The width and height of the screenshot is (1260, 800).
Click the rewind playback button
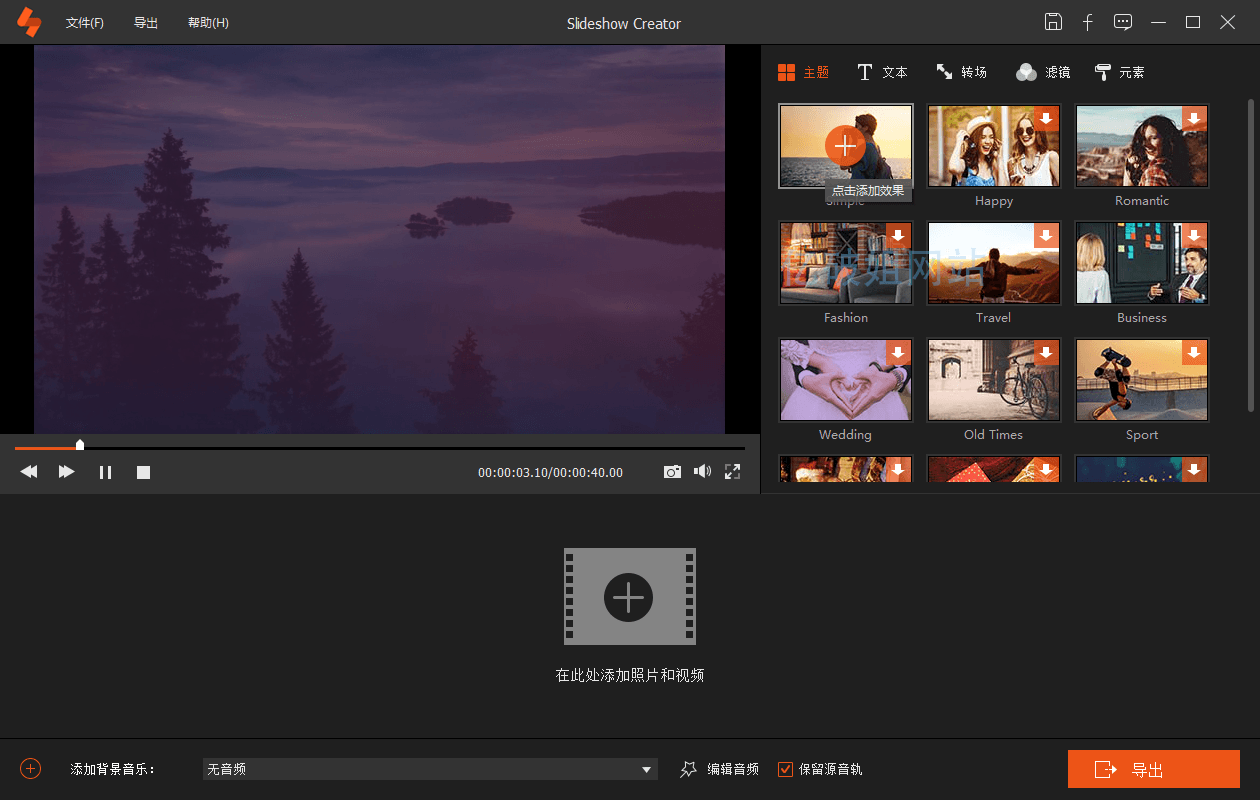29,472
